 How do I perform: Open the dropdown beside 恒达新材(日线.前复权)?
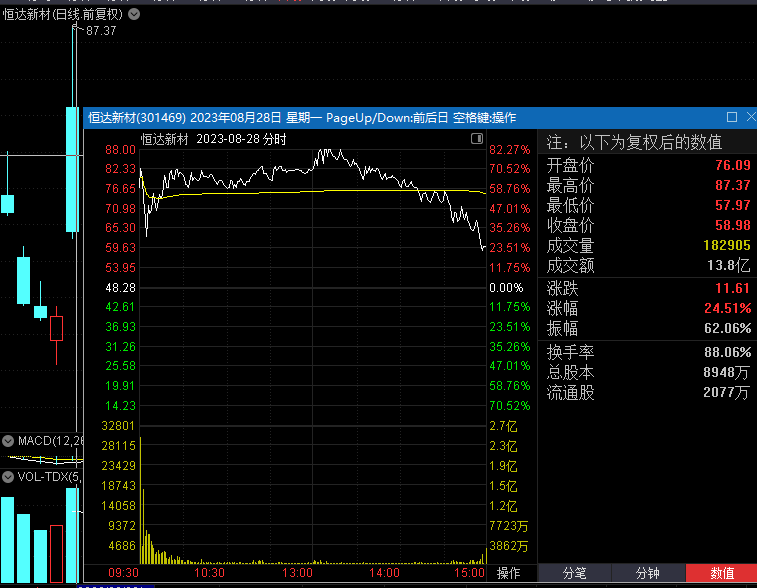tap(134, 14)
